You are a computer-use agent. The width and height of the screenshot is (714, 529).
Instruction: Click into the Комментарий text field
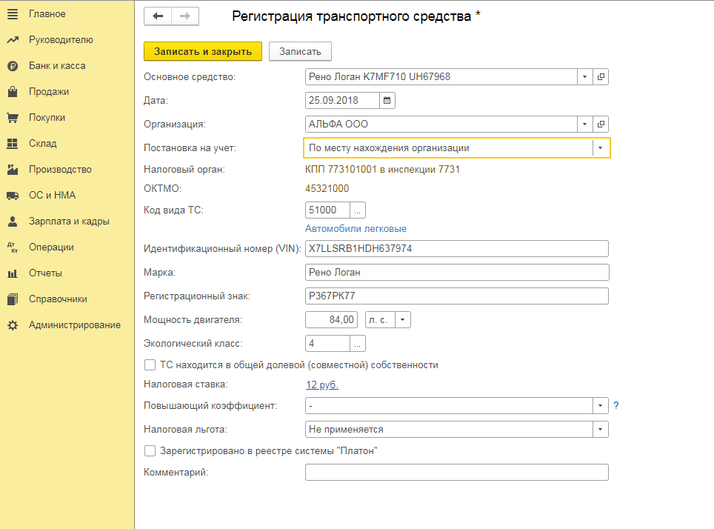click(456, 473)
